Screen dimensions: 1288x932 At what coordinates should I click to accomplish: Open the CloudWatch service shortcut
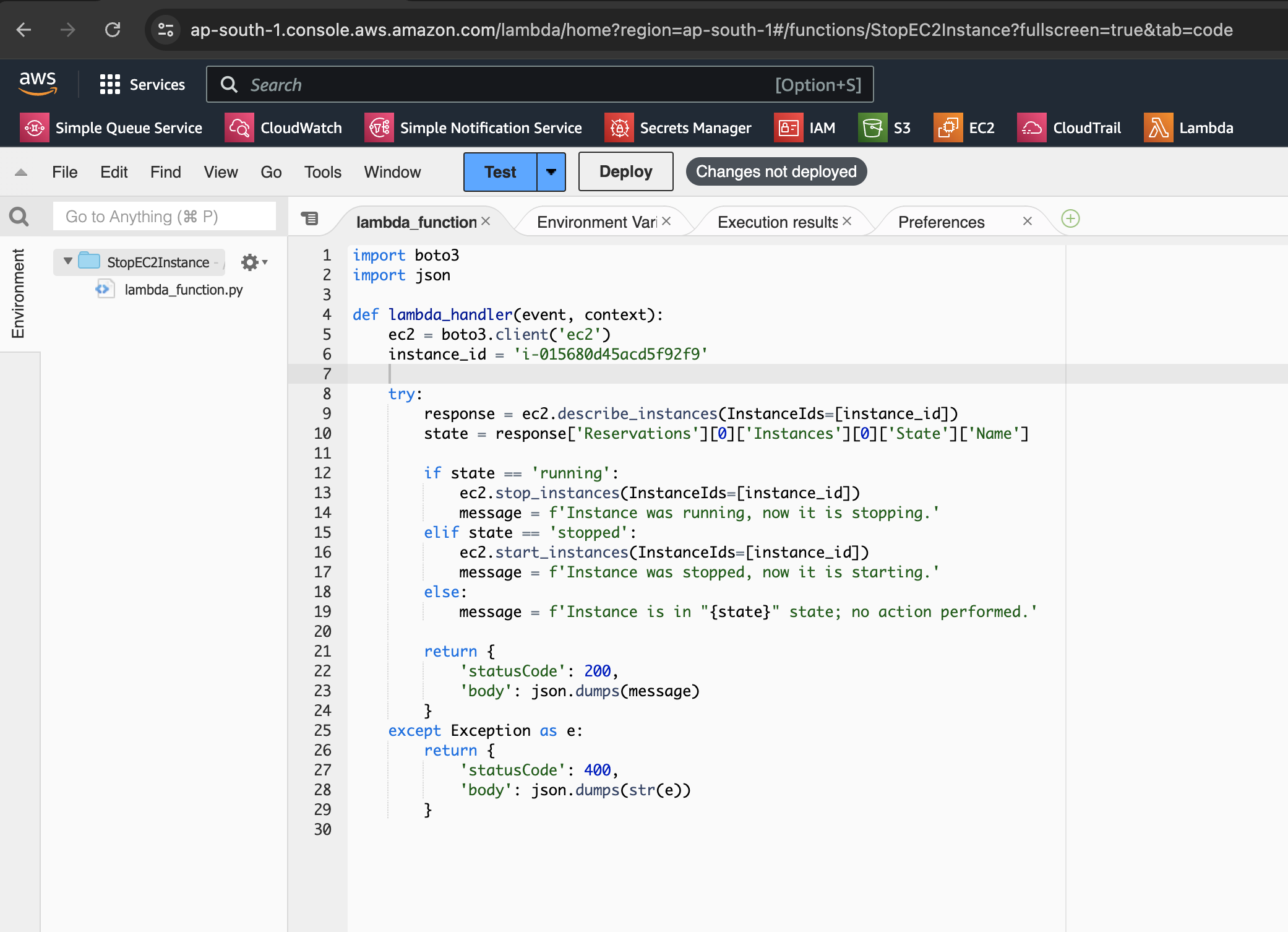[286, 127]
